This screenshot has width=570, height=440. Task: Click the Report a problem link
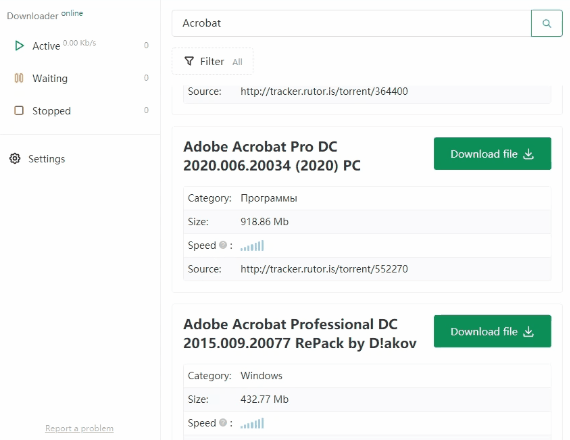point(79,428)
